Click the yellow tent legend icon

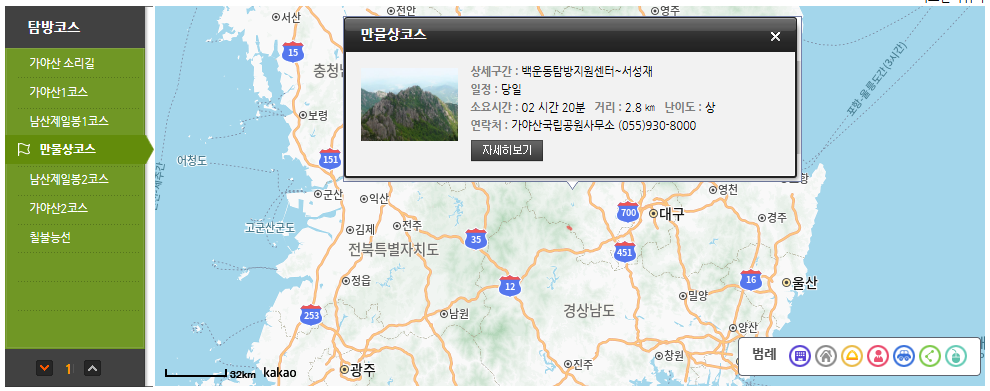851,356
